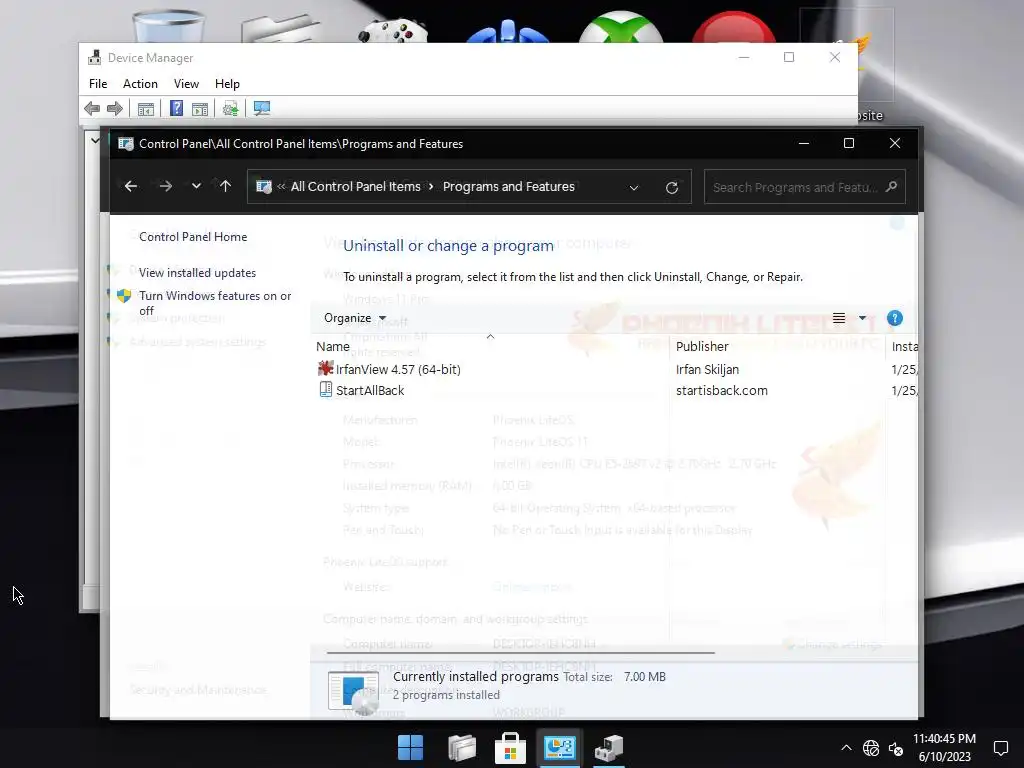Refresh the Programs and Features list
The image size is (1024, 768).
coord(671,188)
